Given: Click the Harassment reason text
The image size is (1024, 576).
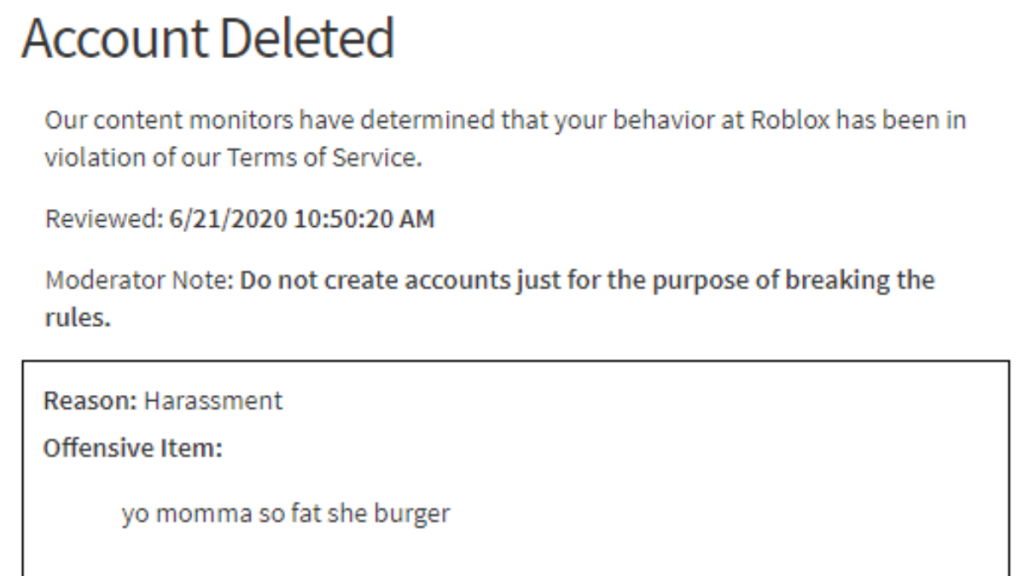Looking at the screenshot, I should pos(213,400).
